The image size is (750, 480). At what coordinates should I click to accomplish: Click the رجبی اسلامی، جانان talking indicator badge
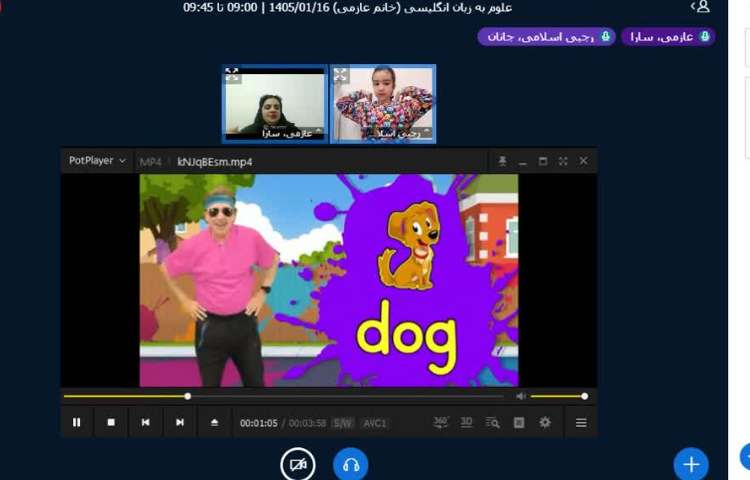547,36
